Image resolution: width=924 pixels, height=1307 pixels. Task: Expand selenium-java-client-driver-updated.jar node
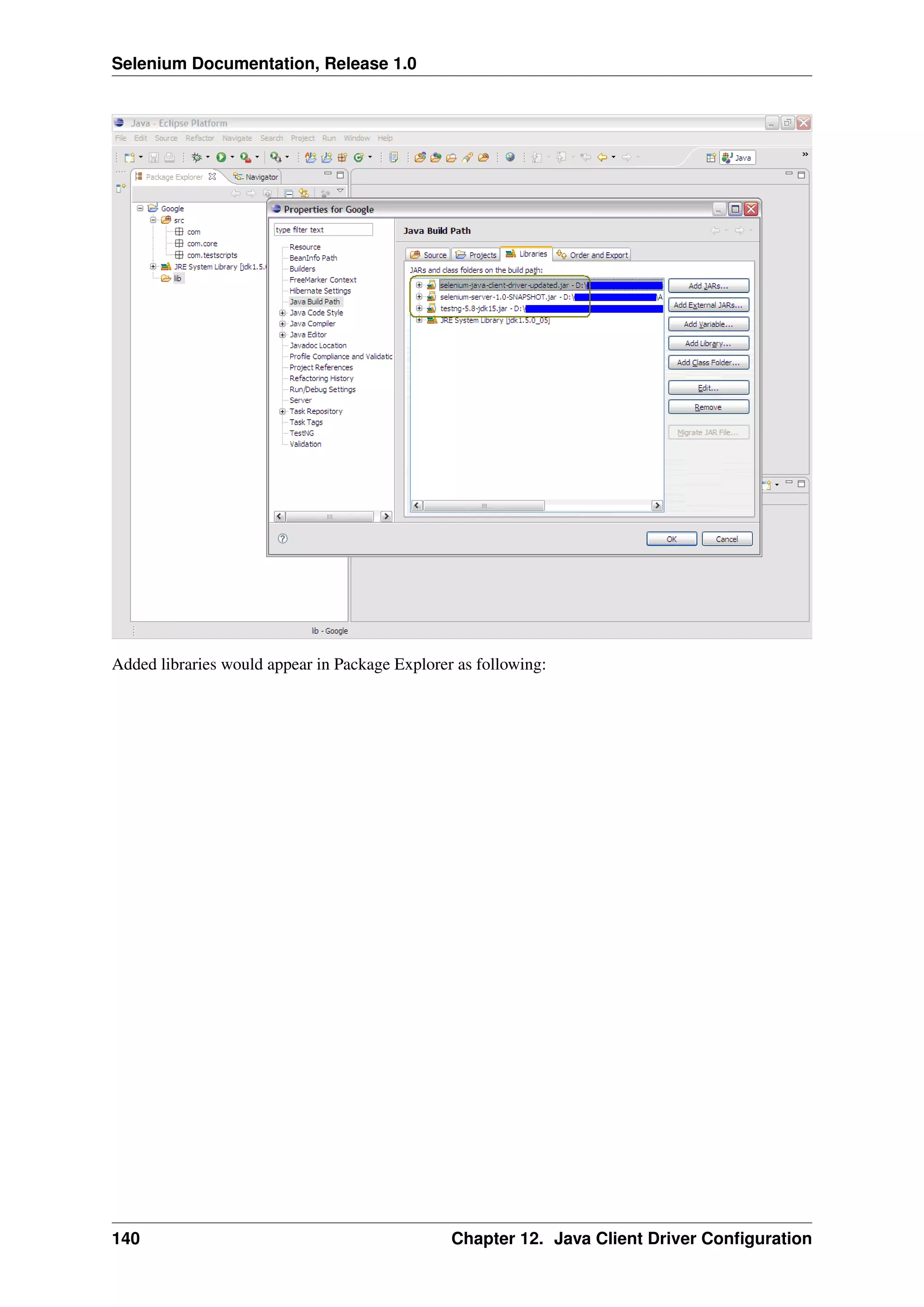click(419, 285)
